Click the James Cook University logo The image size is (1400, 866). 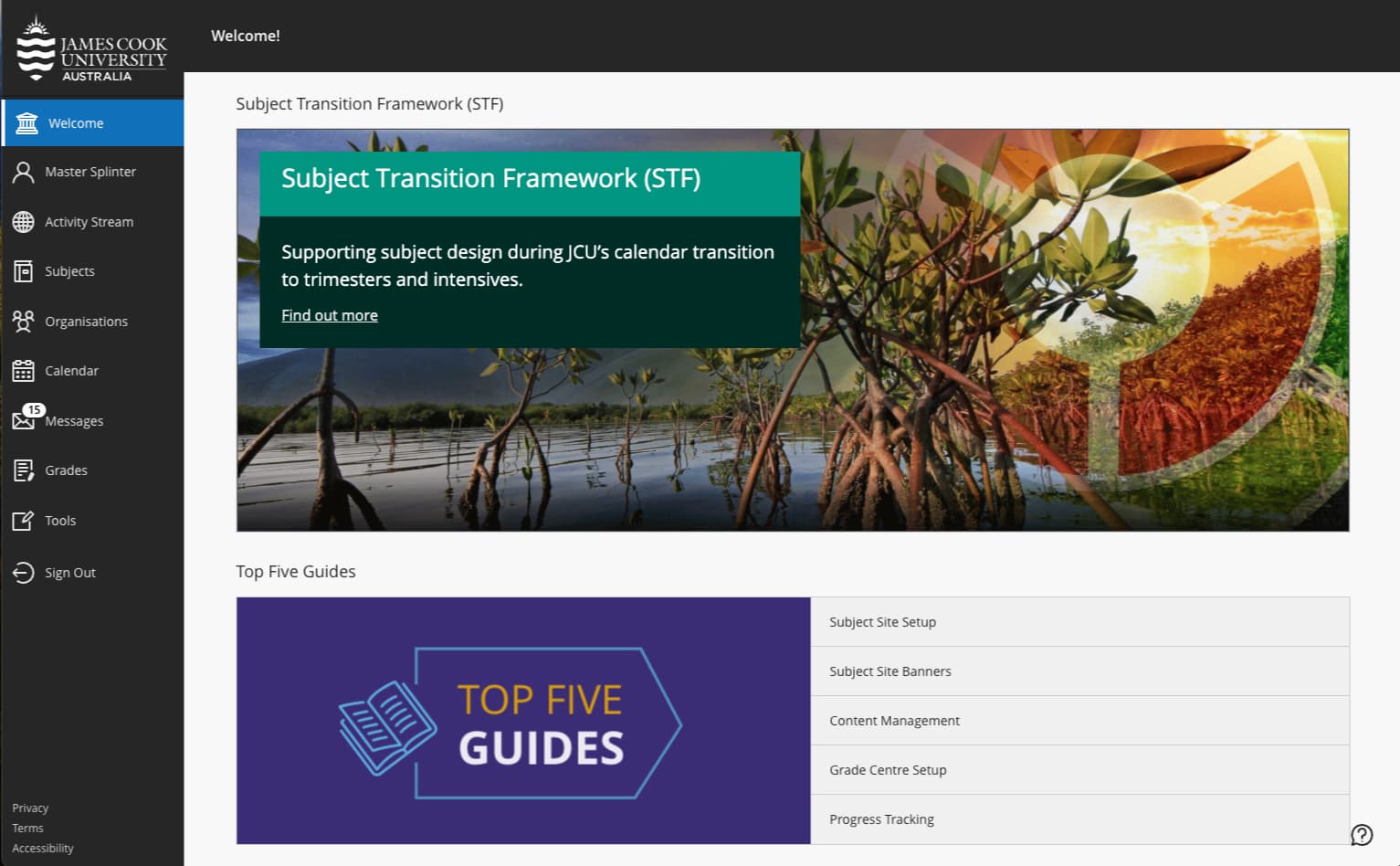(92, 49)
